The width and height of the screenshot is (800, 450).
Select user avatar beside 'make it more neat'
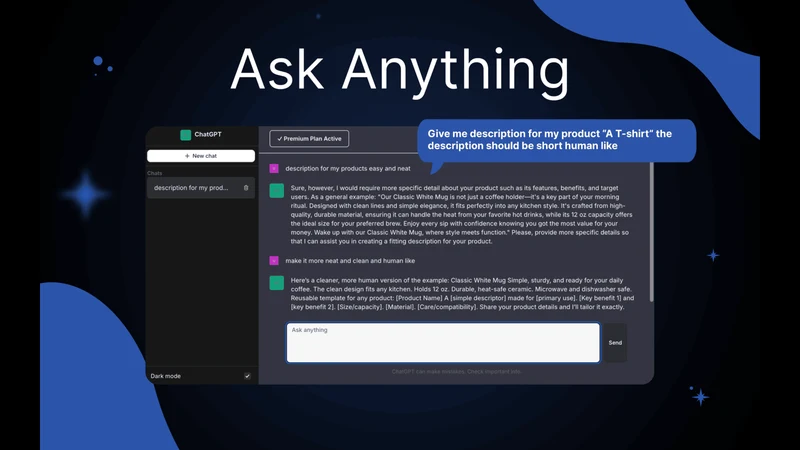click(x=274, y=261)
